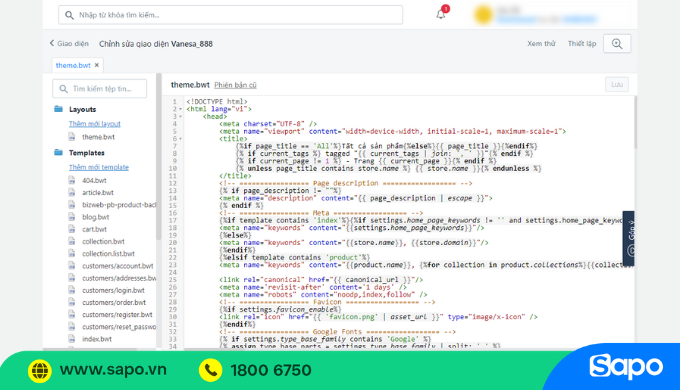Click the Layouts folder icon

coord(59,109)
